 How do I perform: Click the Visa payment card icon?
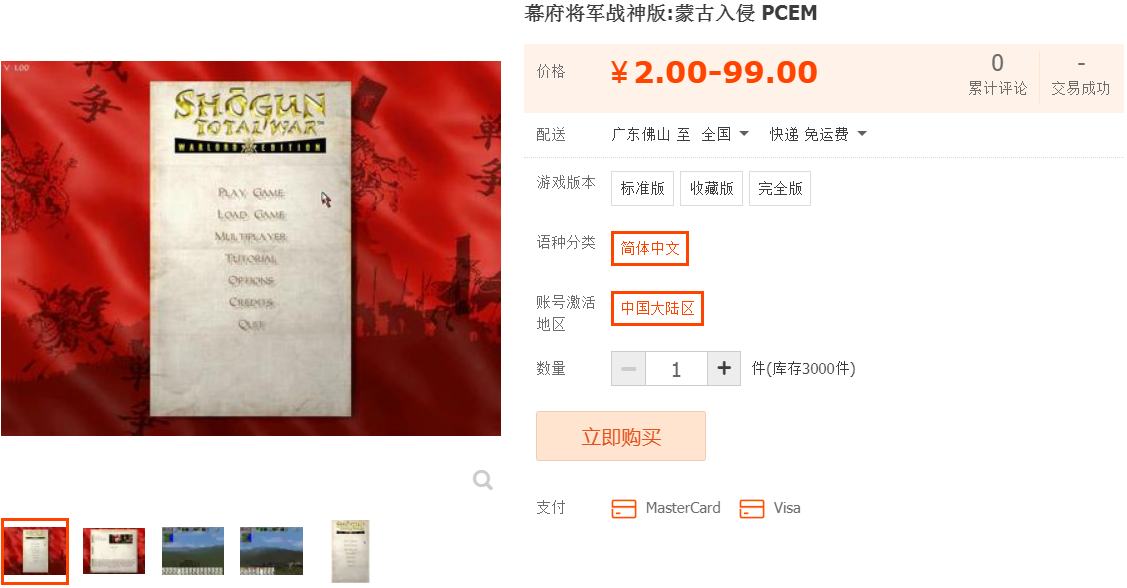(x=751, y=508)
